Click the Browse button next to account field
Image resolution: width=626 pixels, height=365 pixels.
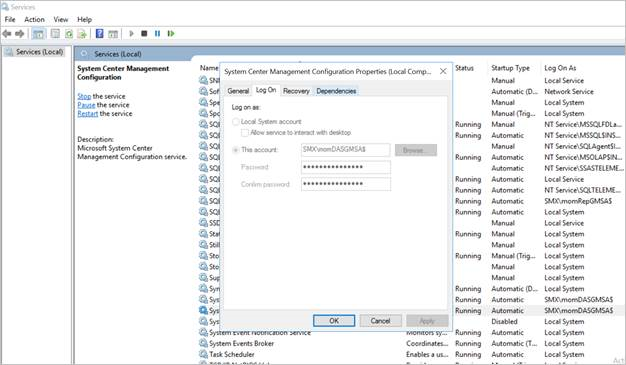point(416,150)
